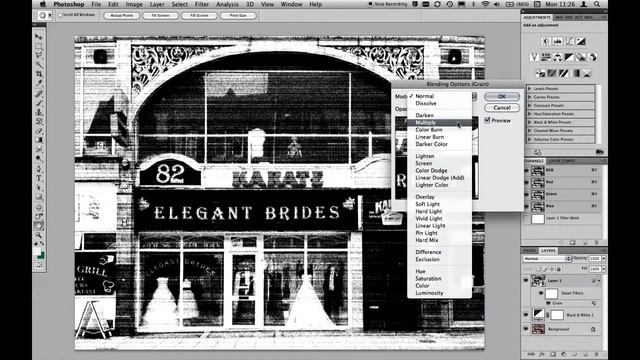
Task: Hide the Layer 1 layer
Action: 526,280
